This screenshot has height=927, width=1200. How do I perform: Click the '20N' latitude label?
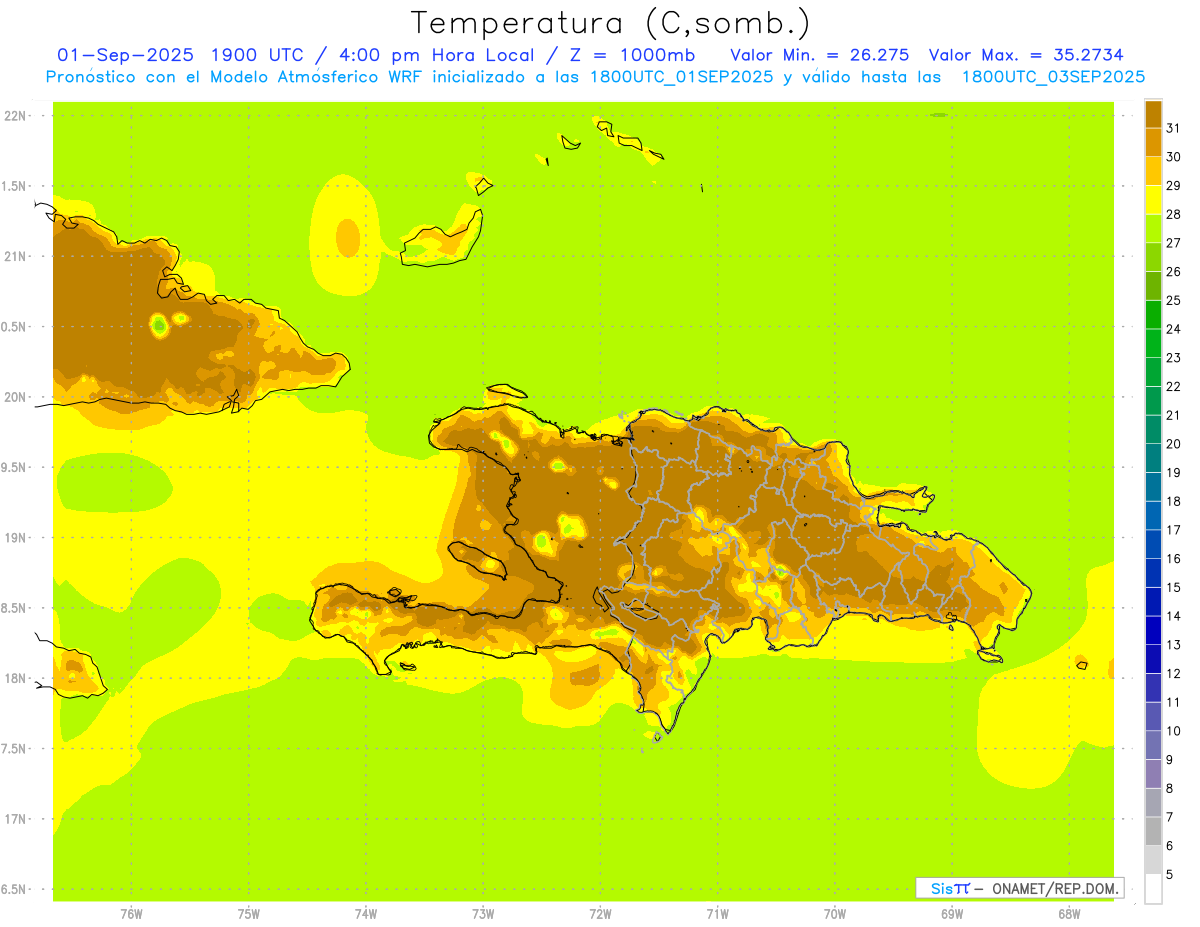15,397
